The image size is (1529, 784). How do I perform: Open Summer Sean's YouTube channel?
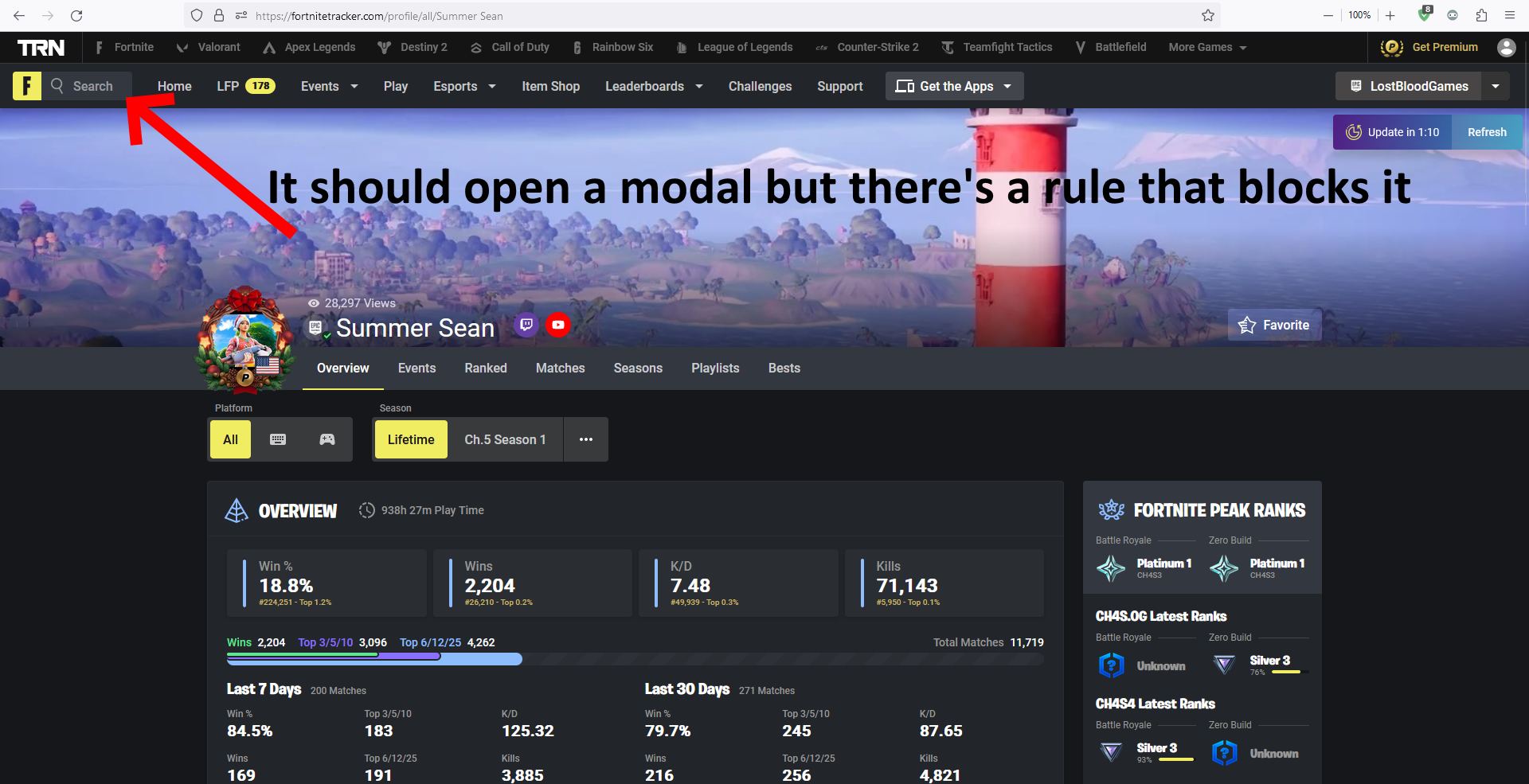pyautogui.click(x=558, y=325)
